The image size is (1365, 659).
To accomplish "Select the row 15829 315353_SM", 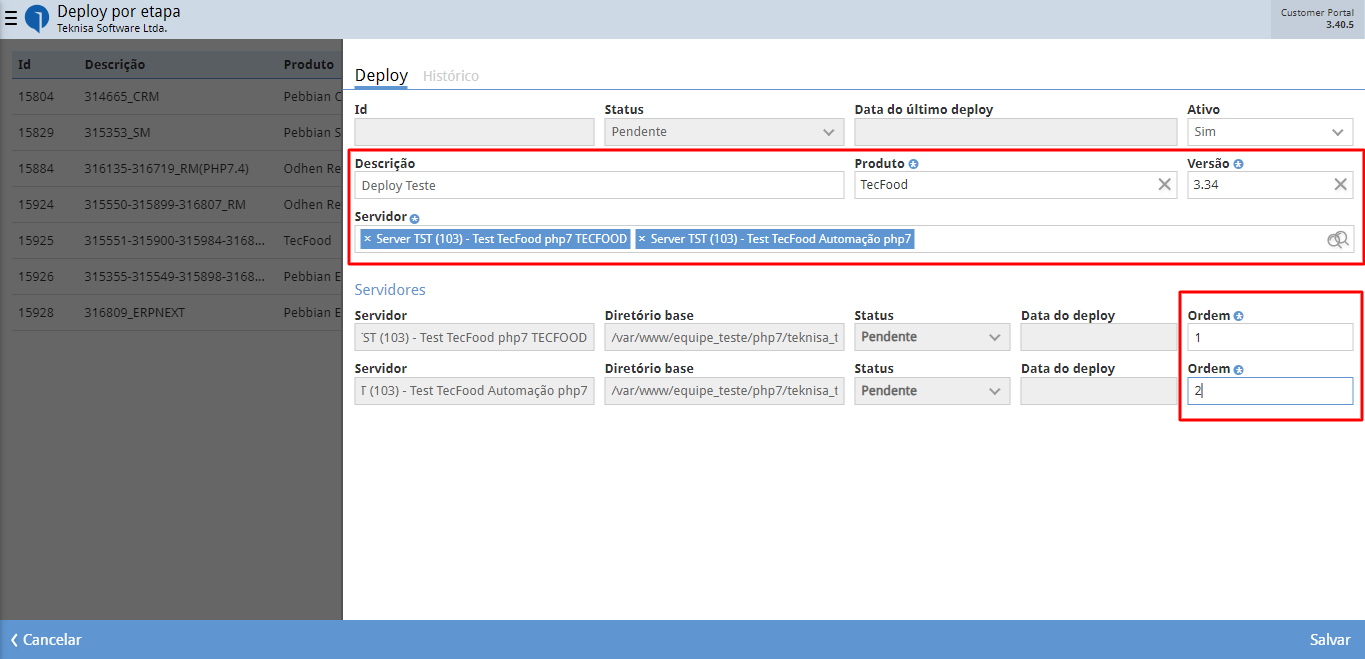I will [177, 133].
